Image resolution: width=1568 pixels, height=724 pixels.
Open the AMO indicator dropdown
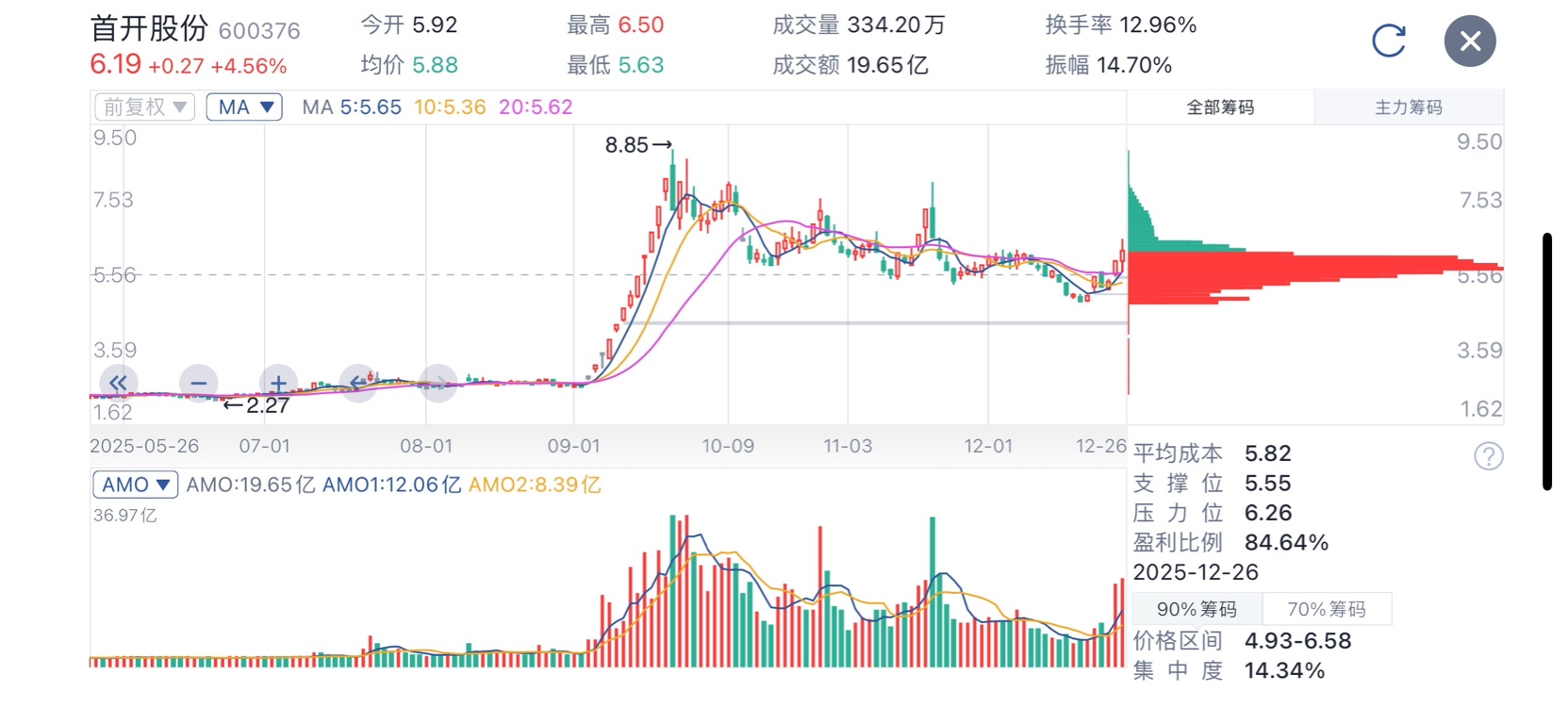coord(136,485)
